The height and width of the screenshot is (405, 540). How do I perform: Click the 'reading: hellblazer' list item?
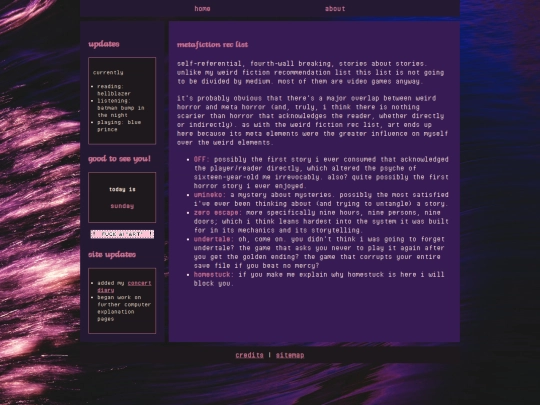114,90
